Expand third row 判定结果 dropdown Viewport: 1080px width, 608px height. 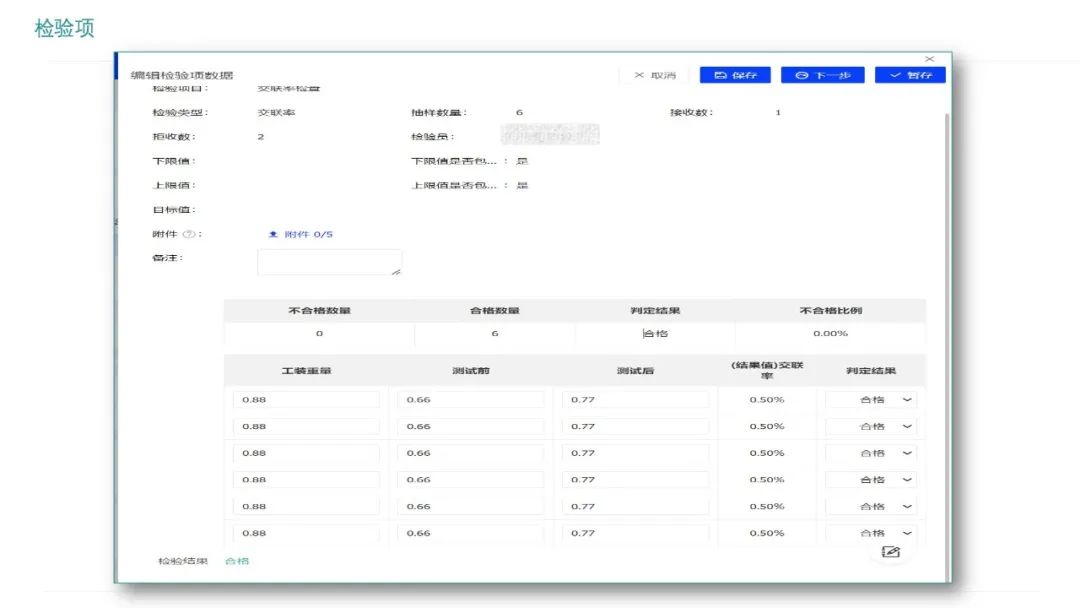pyautogui.click(x=871, y=453)
